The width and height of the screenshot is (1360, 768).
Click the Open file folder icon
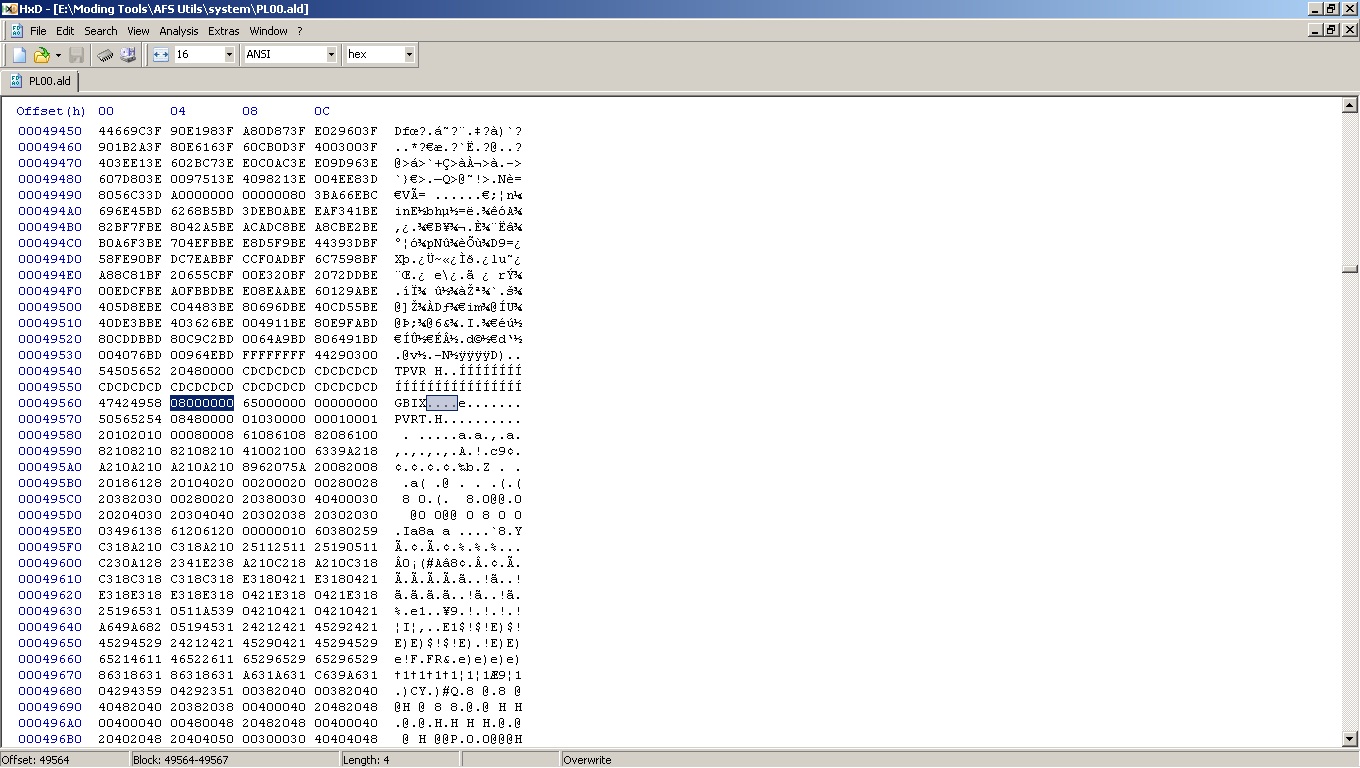[41, 55]
